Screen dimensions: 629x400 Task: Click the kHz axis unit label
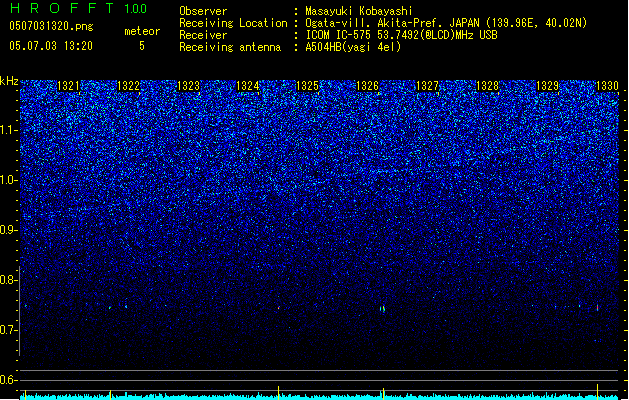point(9,81)
